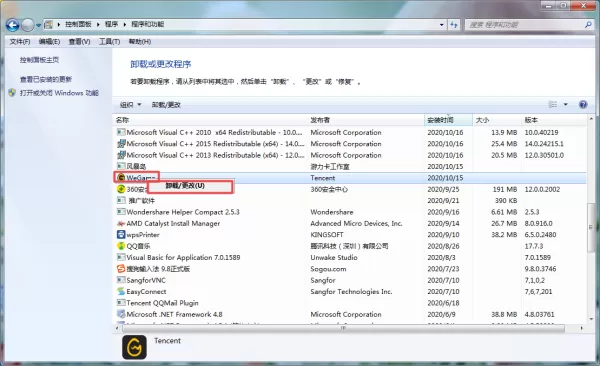Click KINGSOFT publisher cell
This screenshot has height=366, width=600.
pyautogui.click(x=327, y=235)
